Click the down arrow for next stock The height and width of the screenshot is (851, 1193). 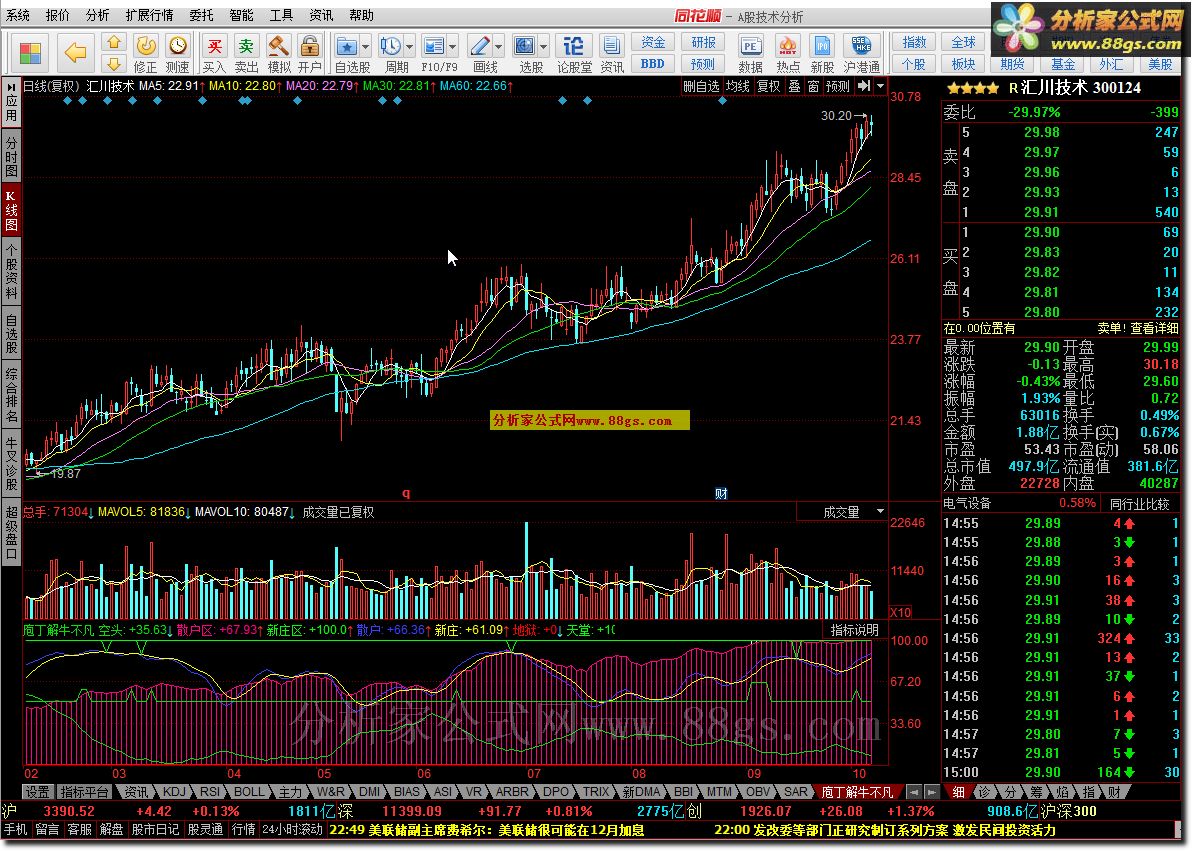[114, 64]
